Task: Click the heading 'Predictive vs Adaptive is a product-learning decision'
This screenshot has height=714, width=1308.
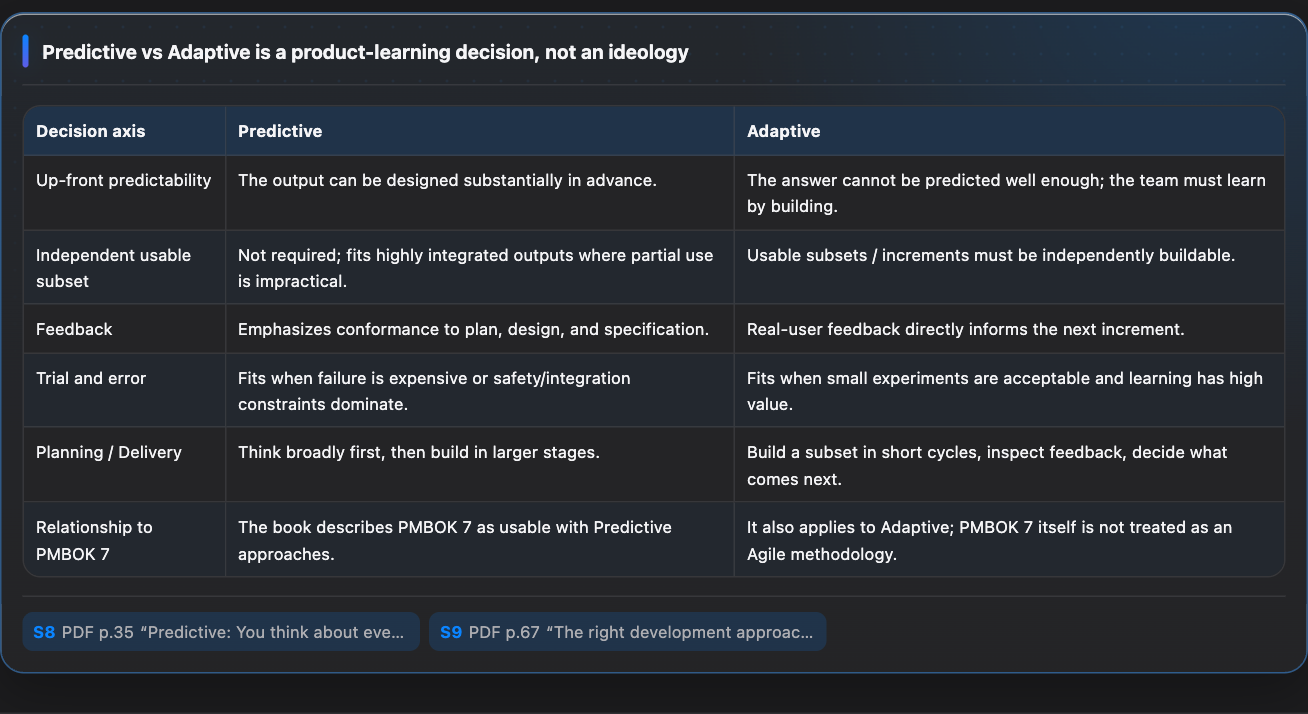Action: point(365,52)
